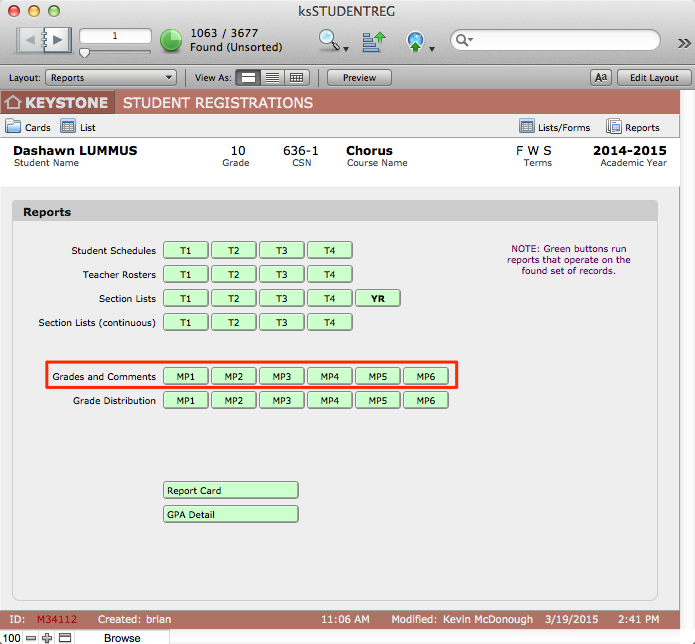Click the Sort records icon
The height and width of the screenshot is (644, 695).
(373, 41)
